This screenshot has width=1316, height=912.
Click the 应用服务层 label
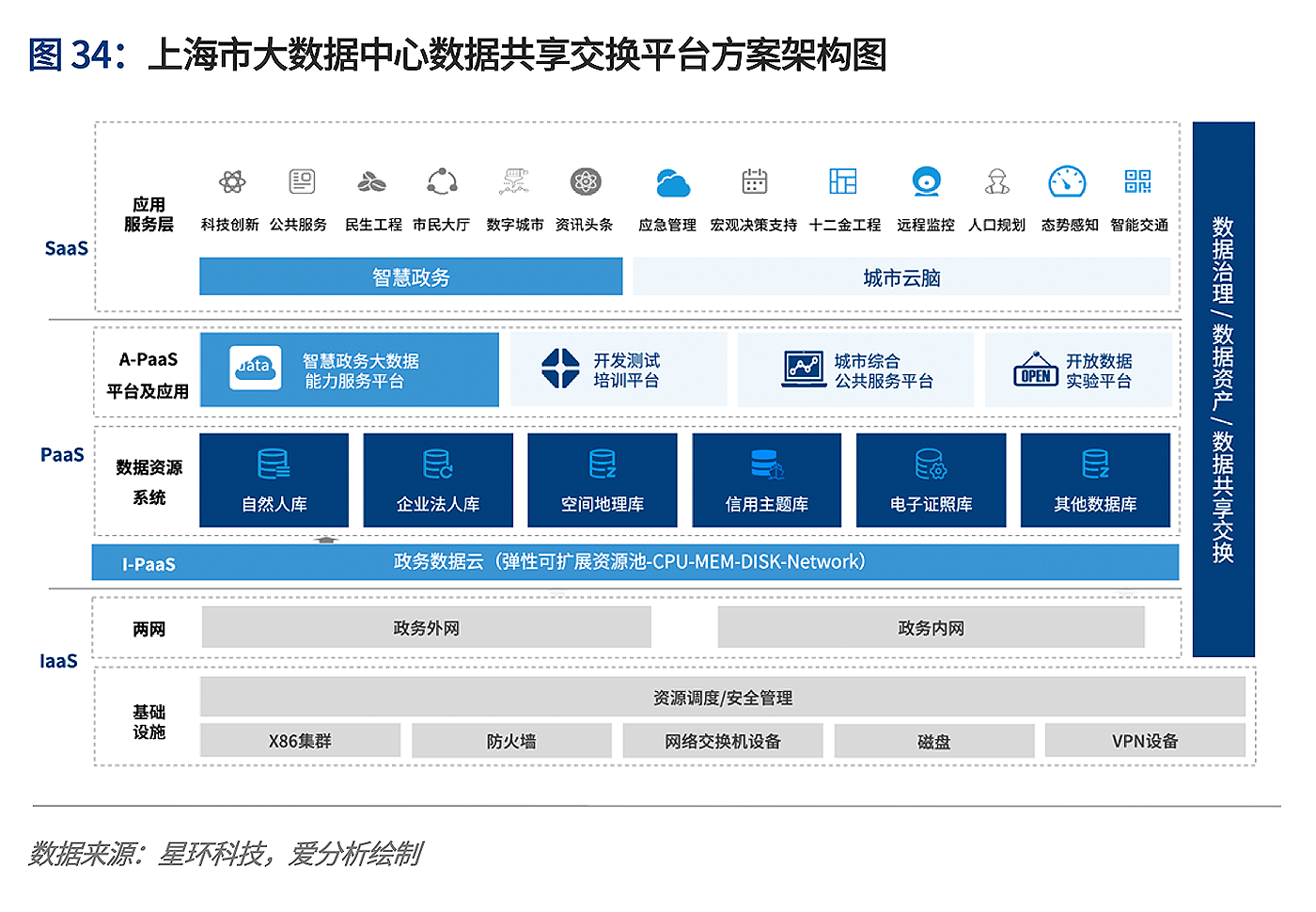tap(149, 214)
